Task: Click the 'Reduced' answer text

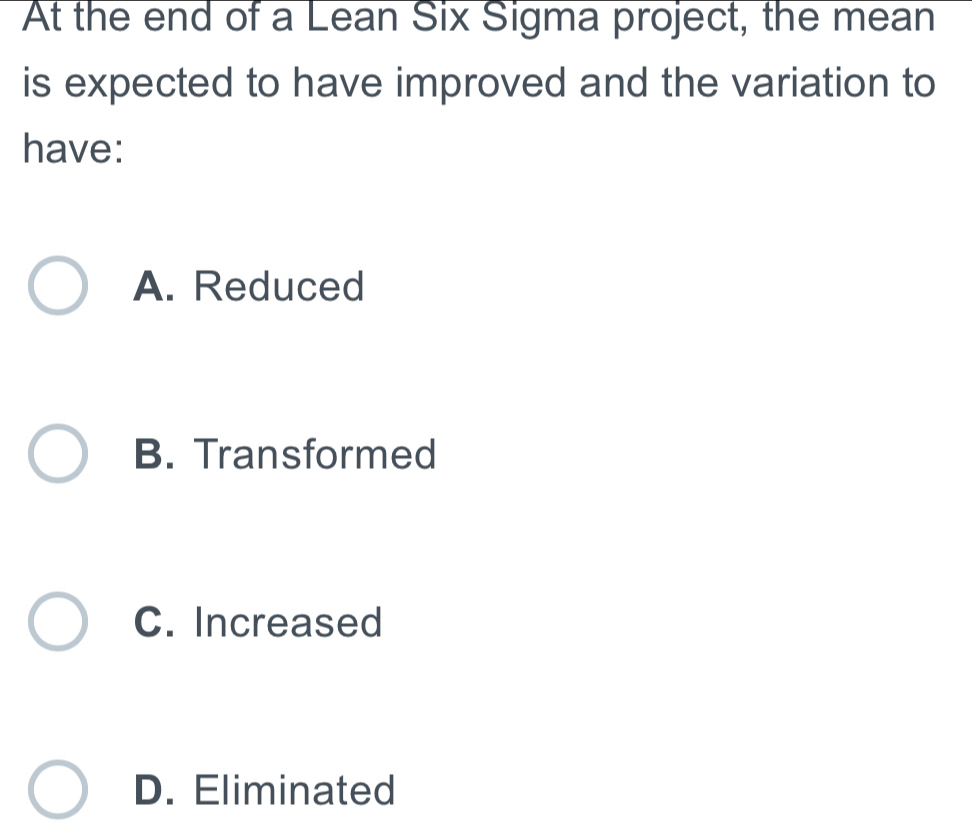Action: (x=279, y=287)
